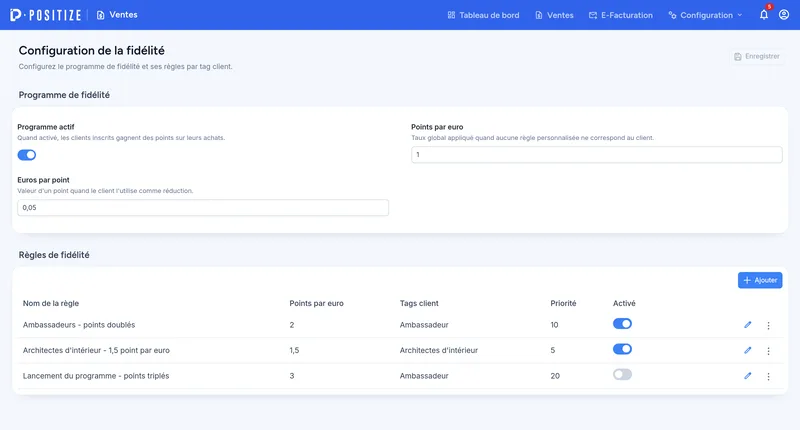Edit the Lancement du programme rule

[x=747, y=376]
